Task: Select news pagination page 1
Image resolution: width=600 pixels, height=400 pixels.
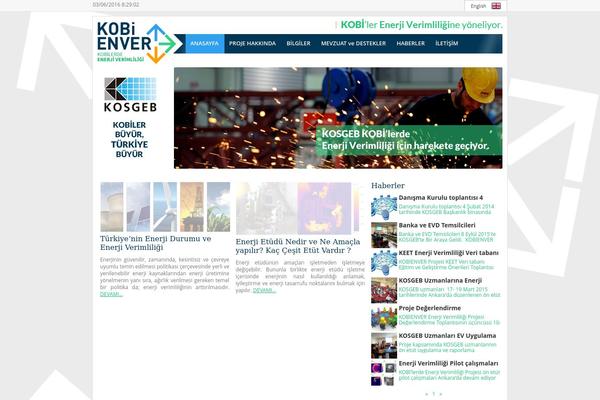Action: (x=434, y=394)
